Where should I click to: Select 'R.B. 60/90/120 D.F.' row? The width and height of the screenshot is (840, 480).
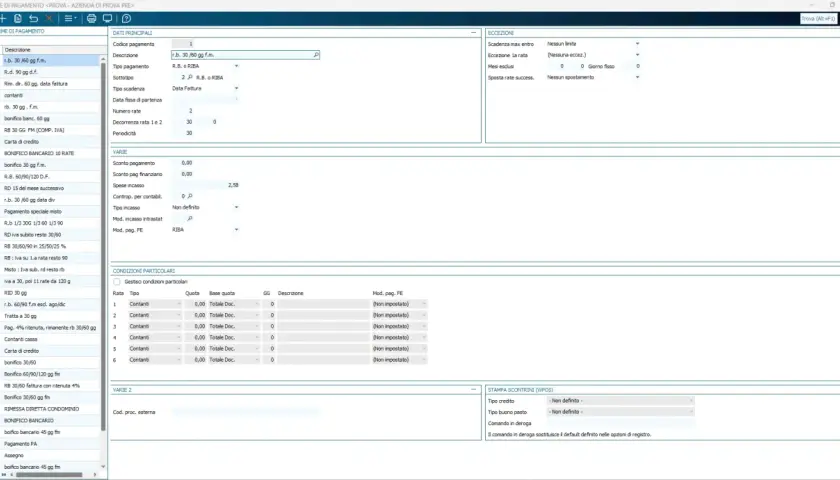tap(51, 177)
